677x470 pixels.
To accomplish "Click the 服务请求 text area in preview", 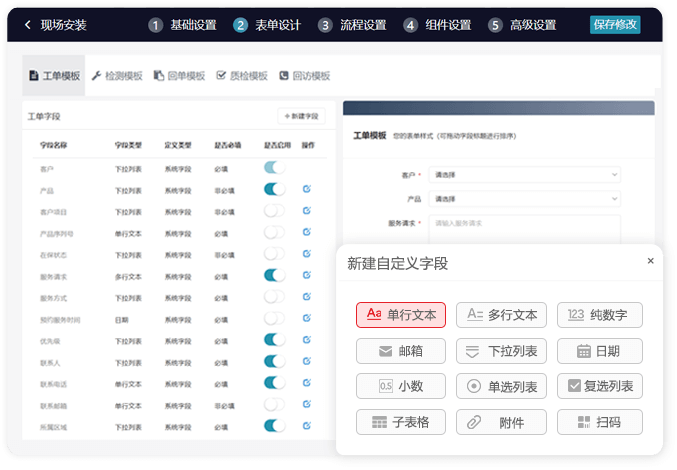I will (x=525, y=230).
